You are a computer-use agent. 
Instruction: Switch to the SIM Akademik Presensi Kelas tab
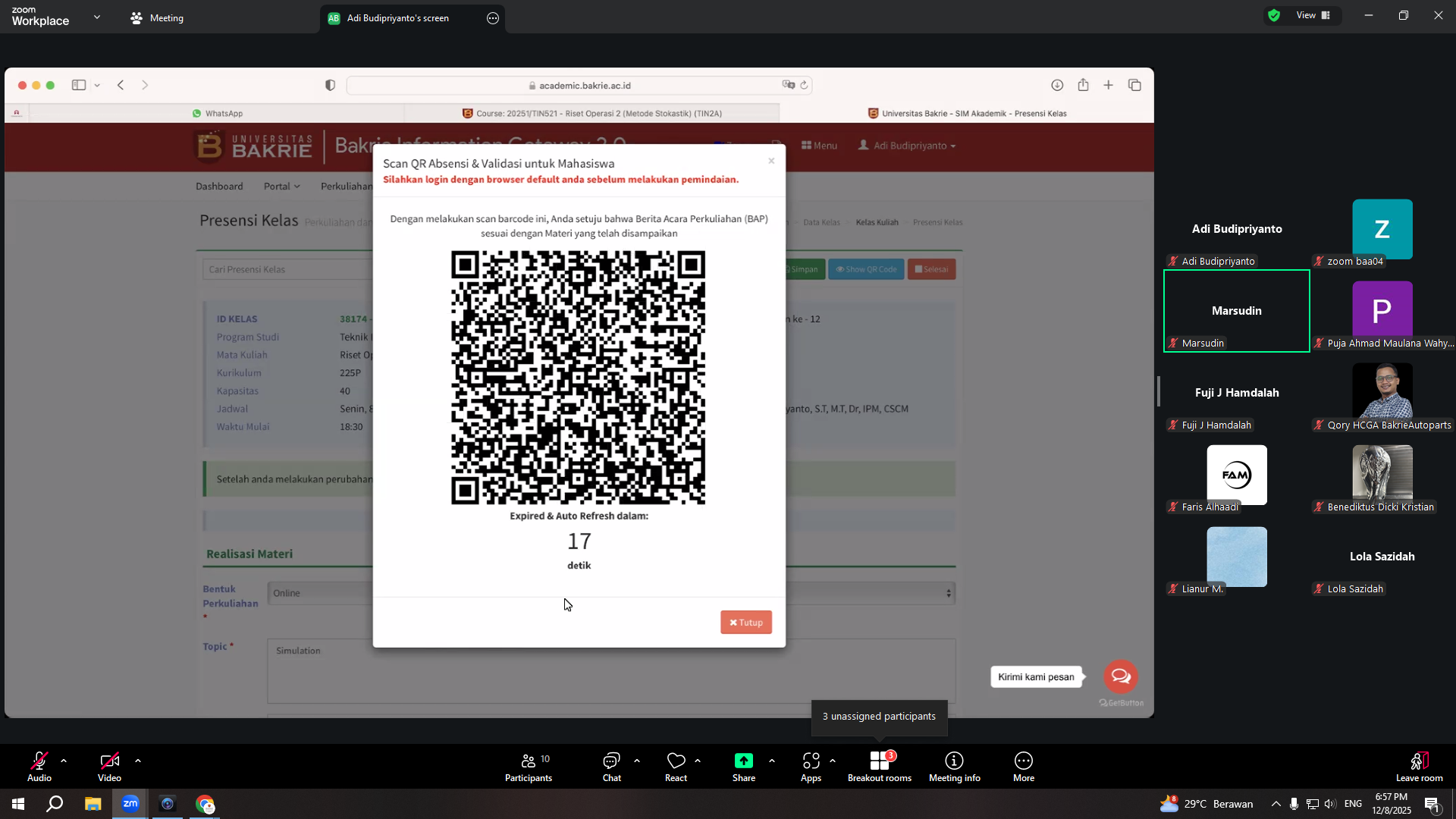967,114
